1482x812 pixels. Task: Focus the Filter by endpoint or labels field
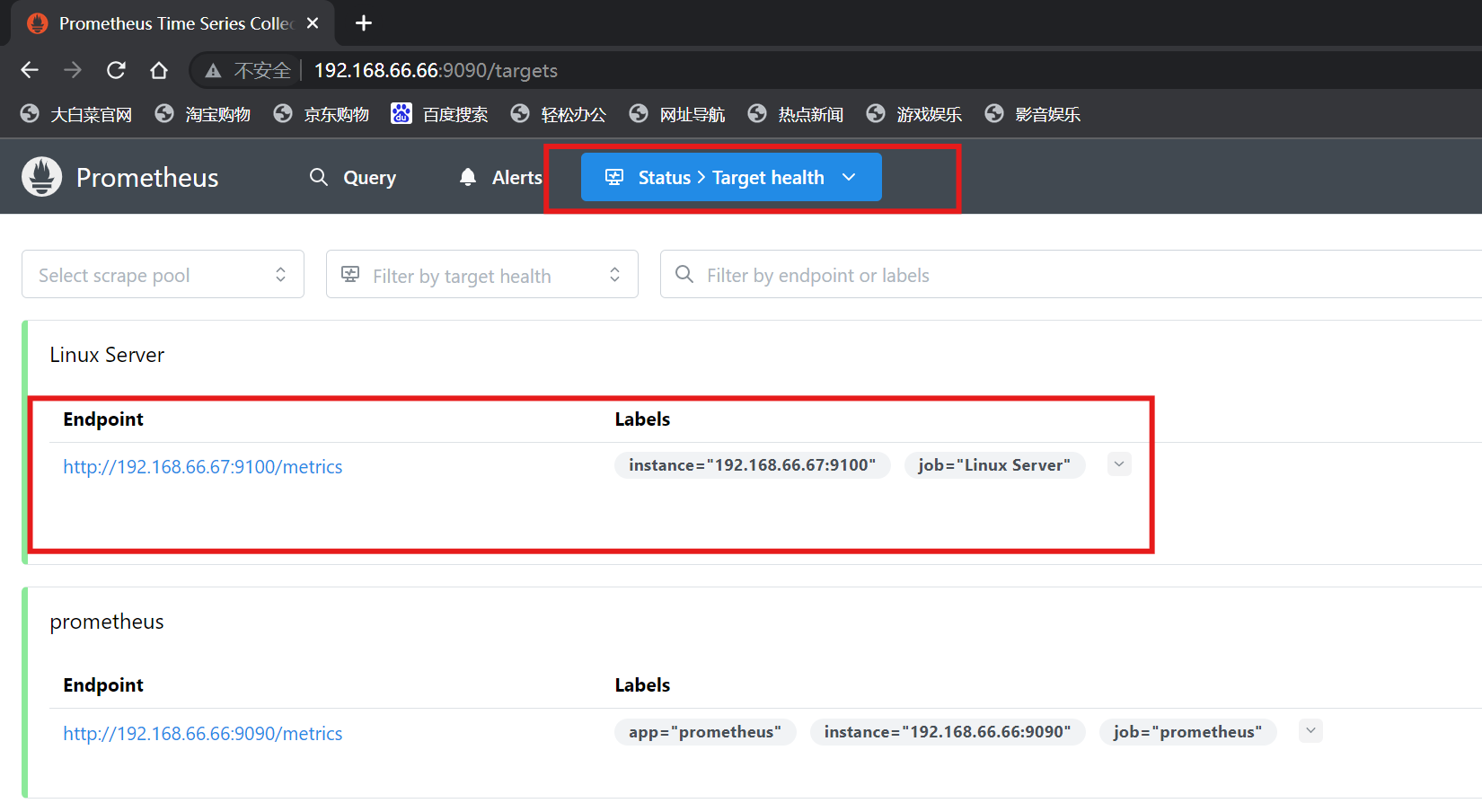1071,274
